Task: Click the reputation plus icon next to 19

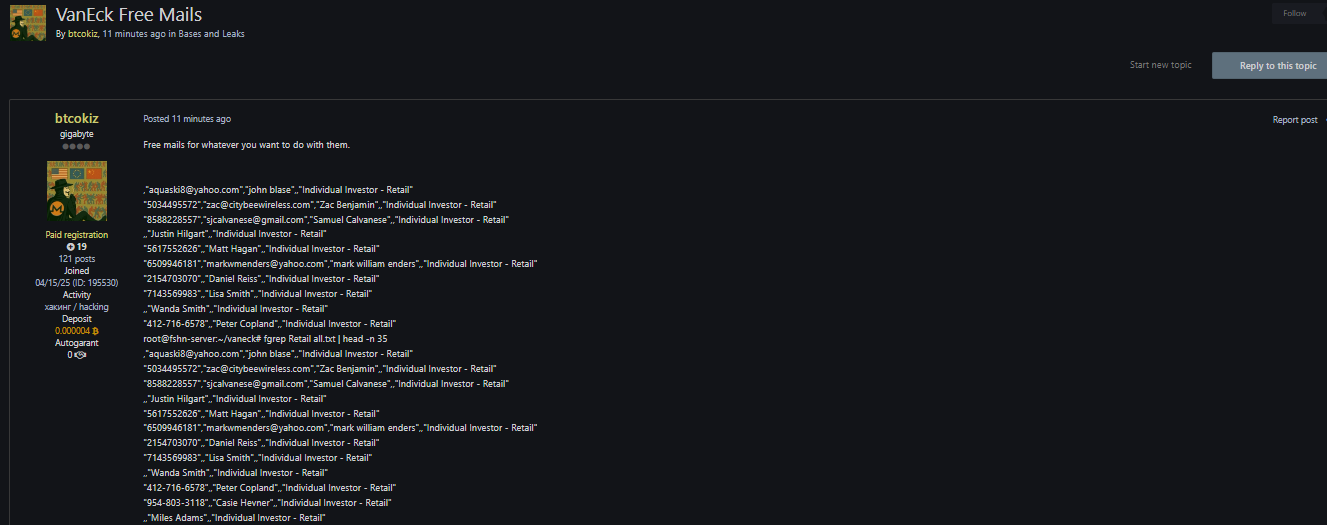Action: click(x=71, y=246)
